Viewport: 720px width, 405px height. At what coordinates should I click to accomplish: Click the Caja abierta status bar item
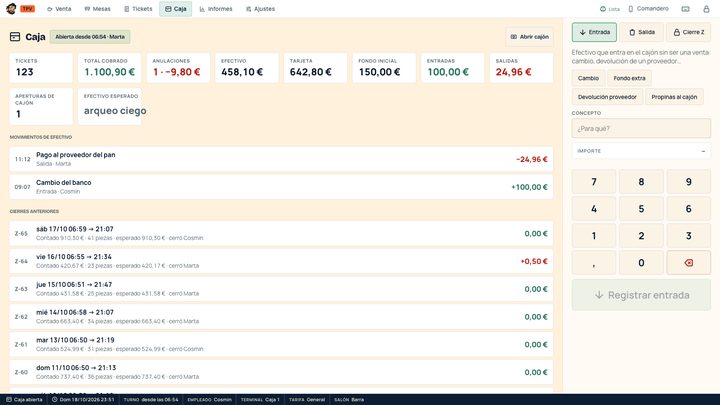pyautogui.click(x=24, y=399)
